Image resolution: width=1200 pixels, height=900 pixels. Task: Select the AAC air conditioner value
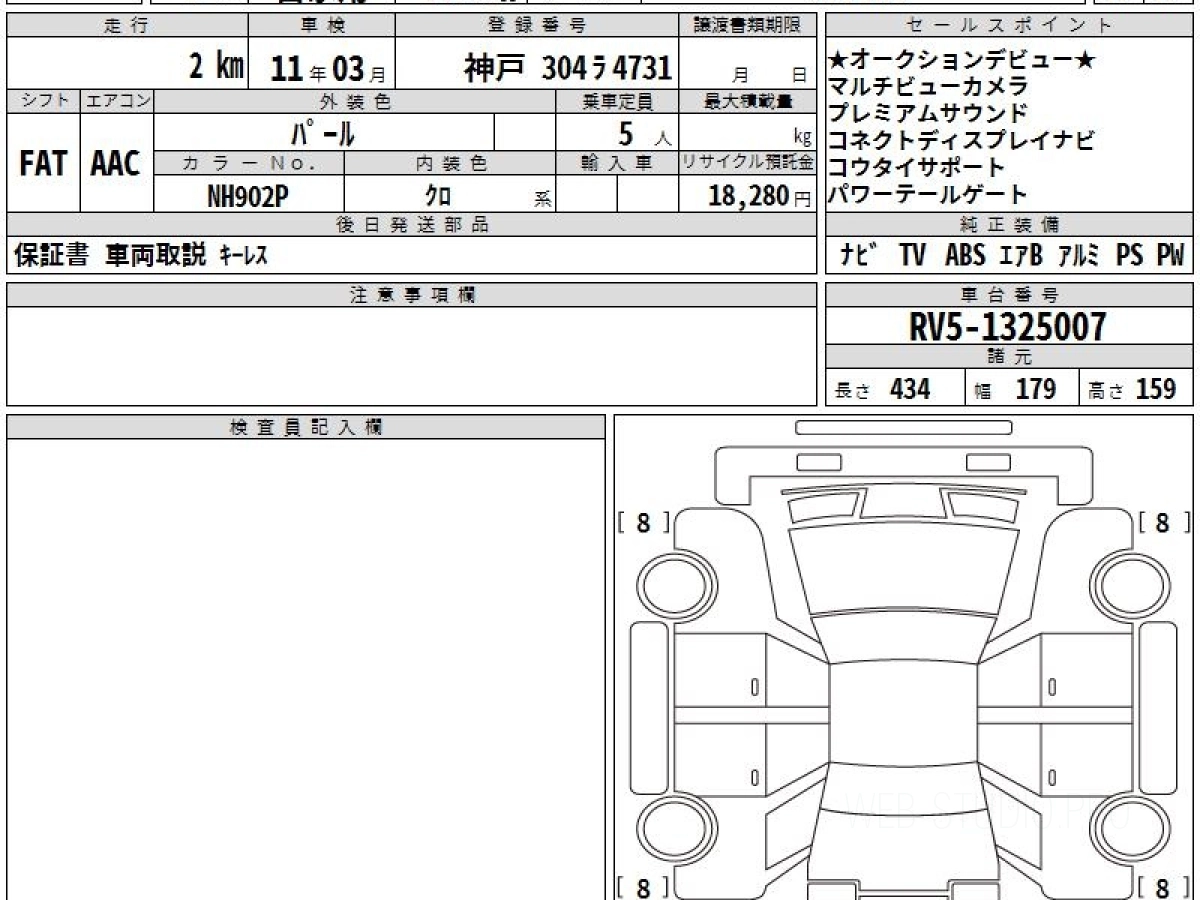click(x=116, y=164)
